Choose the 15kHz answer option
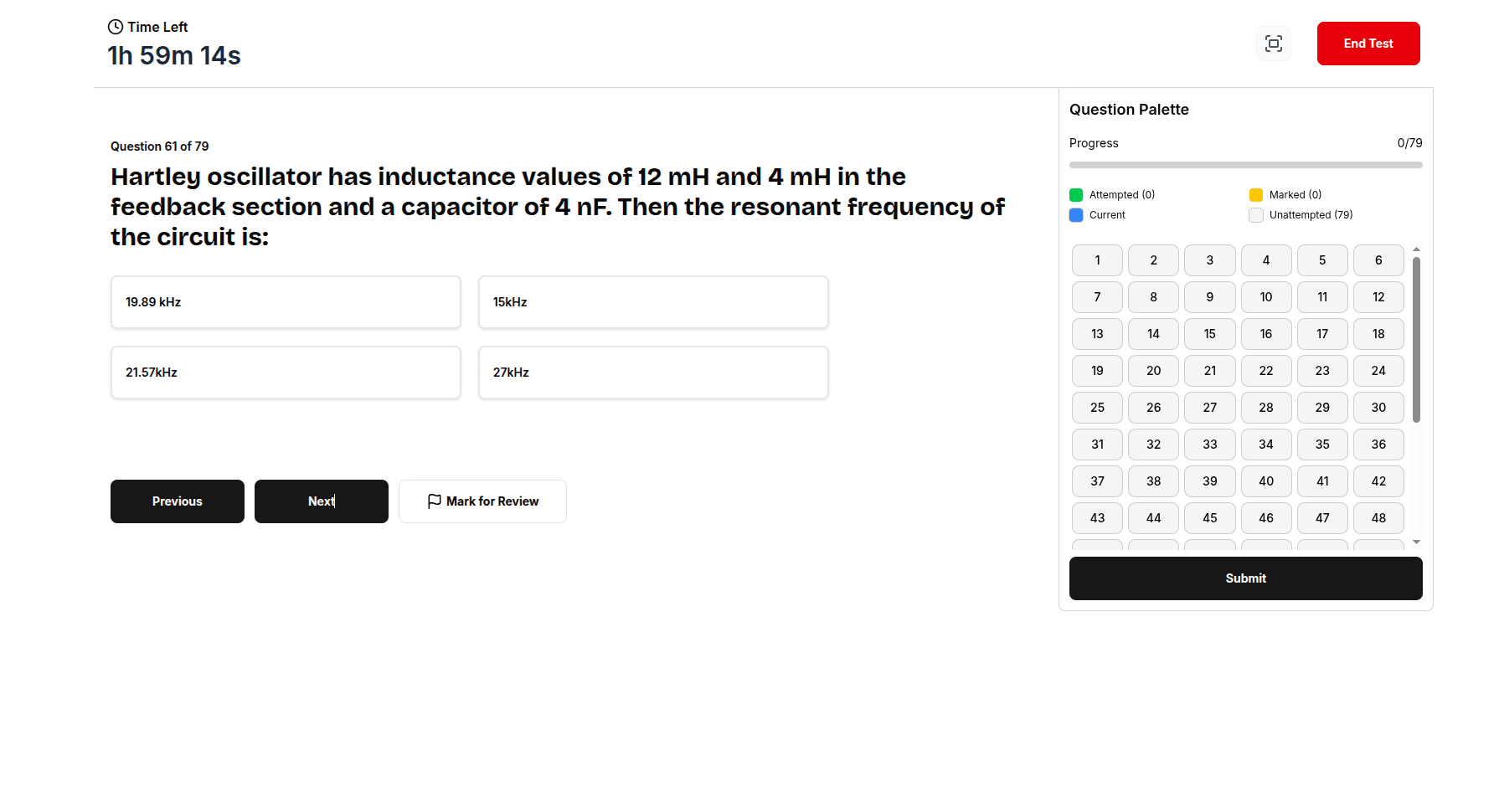 [653, 302]
